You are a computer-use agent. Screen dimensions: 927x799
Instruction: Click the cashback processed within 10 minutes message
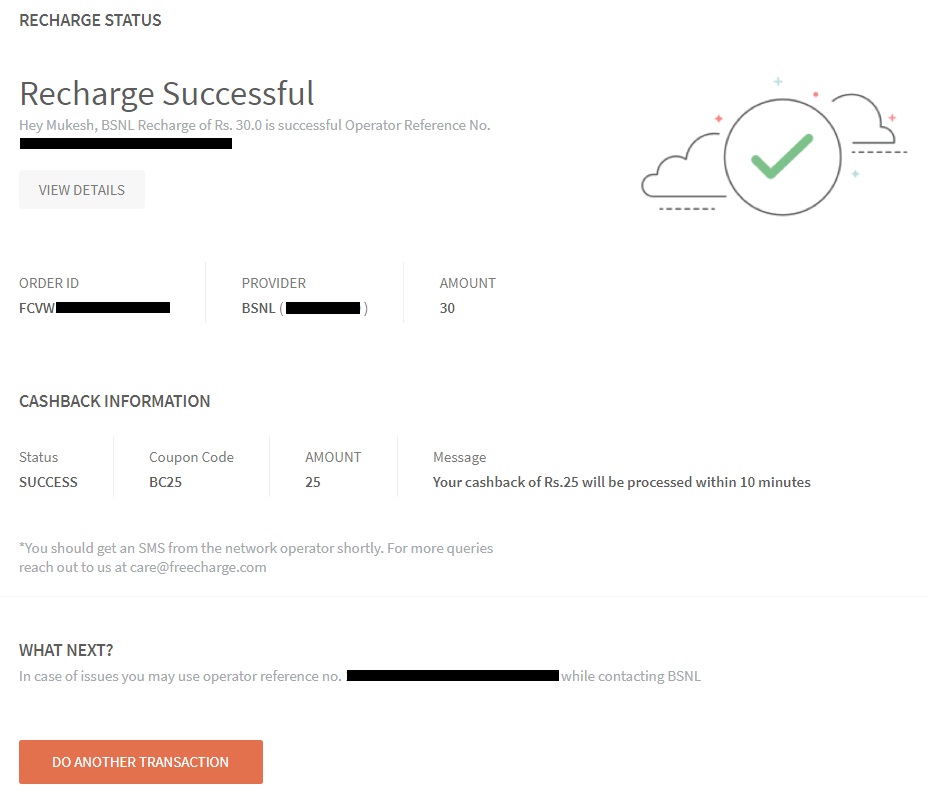point(621,482)
